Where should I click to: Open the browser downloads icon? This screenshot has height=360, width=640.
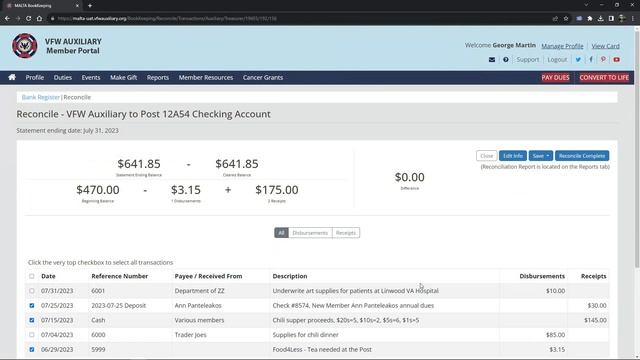coord(600,18)
